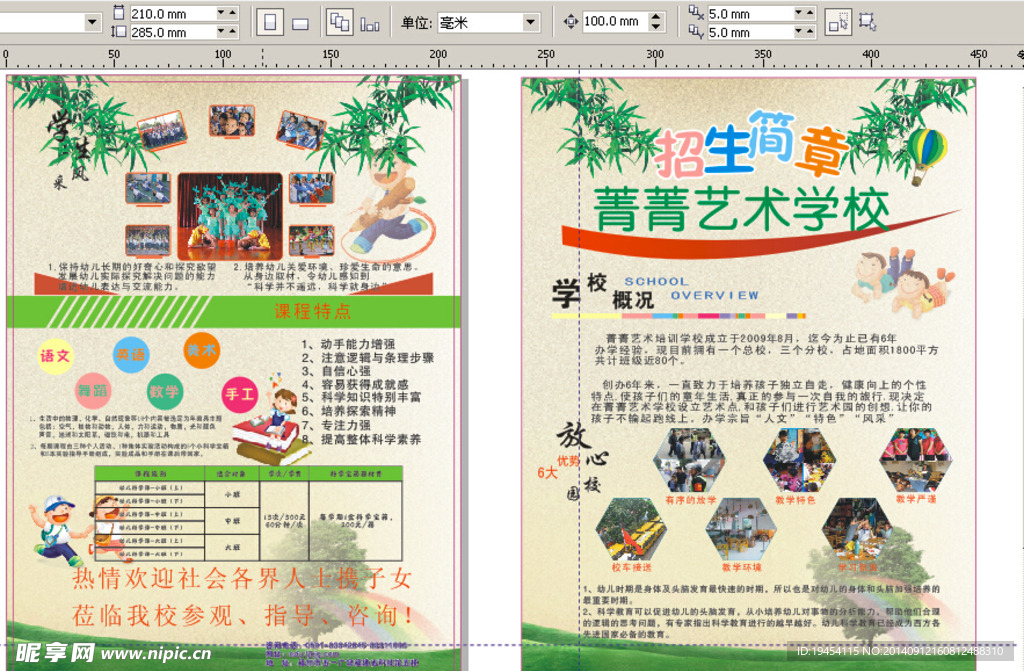Select the magenta 手工 circle
The width and height of the screenshot is (1024, 671).
coord(240,395)
